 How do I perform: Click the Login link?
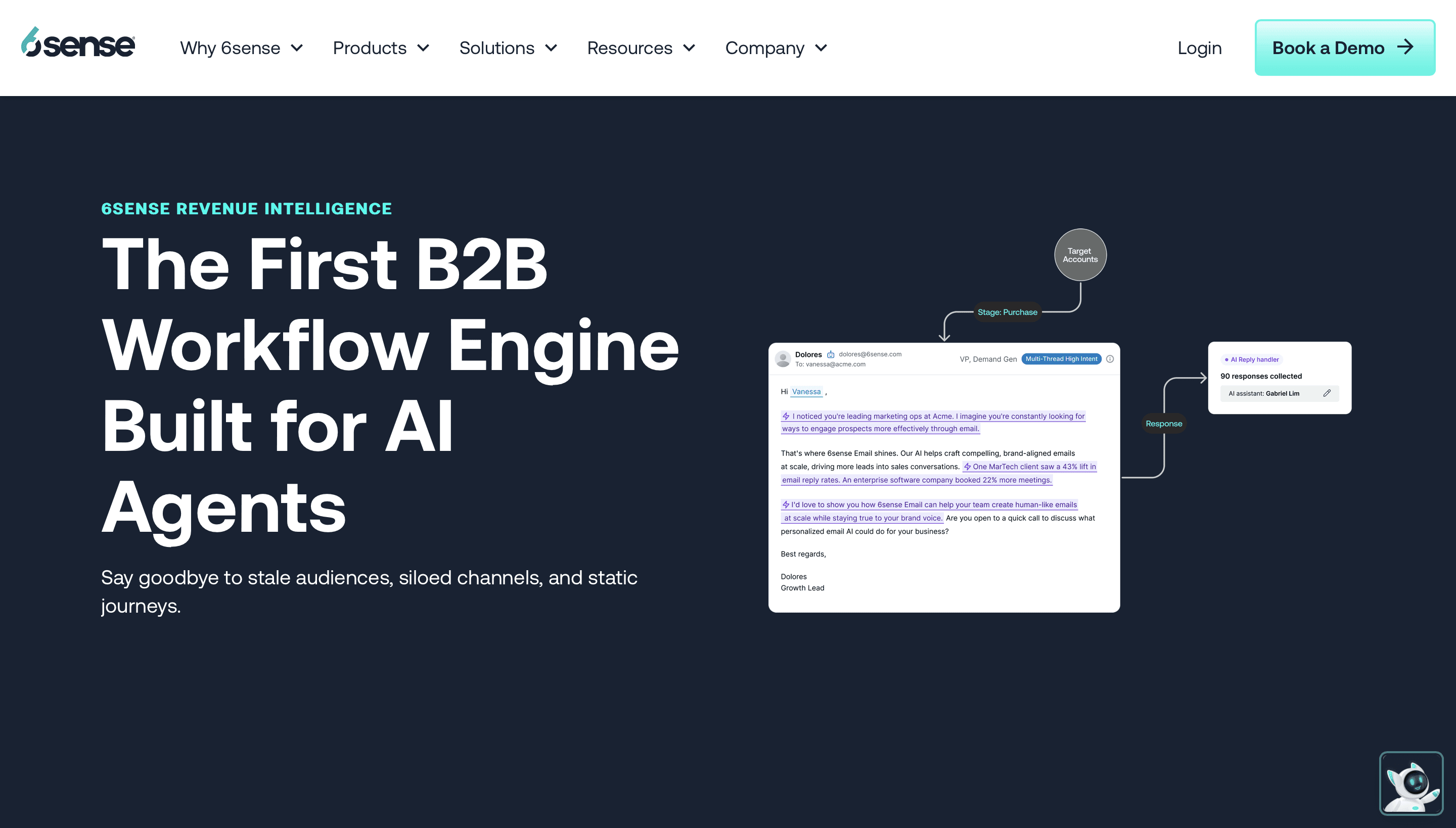click(1199, 49)
